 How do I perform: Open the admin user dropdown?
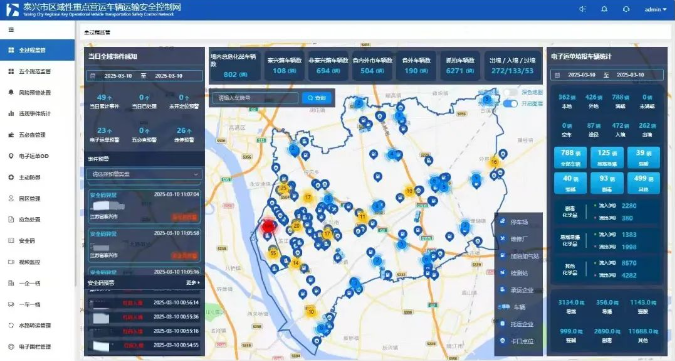[x=656, y=9]
